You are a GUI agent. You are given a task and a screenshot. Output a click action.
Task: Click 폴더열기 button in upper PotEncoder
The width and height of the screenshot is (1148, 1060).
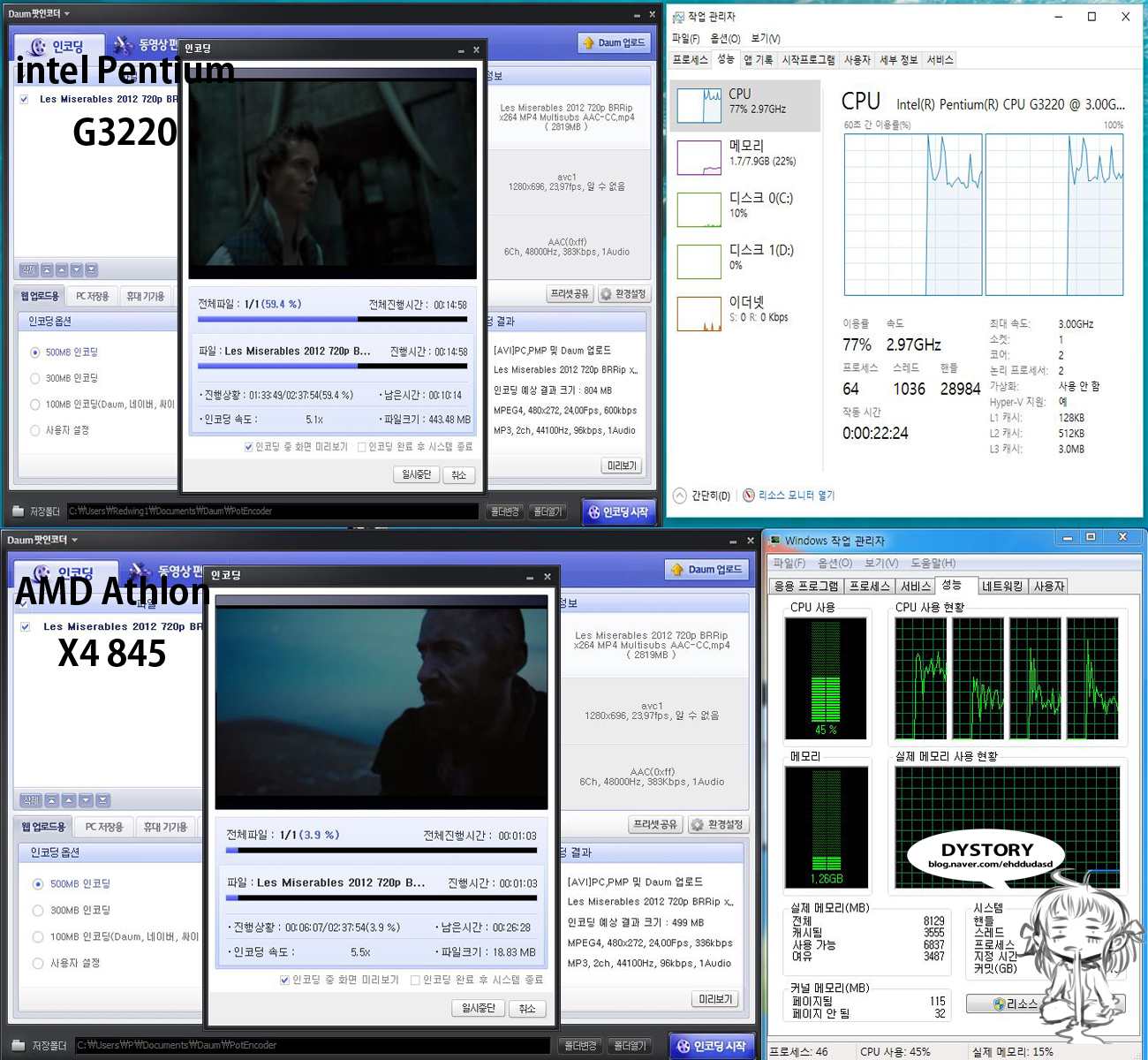point(548,512)
